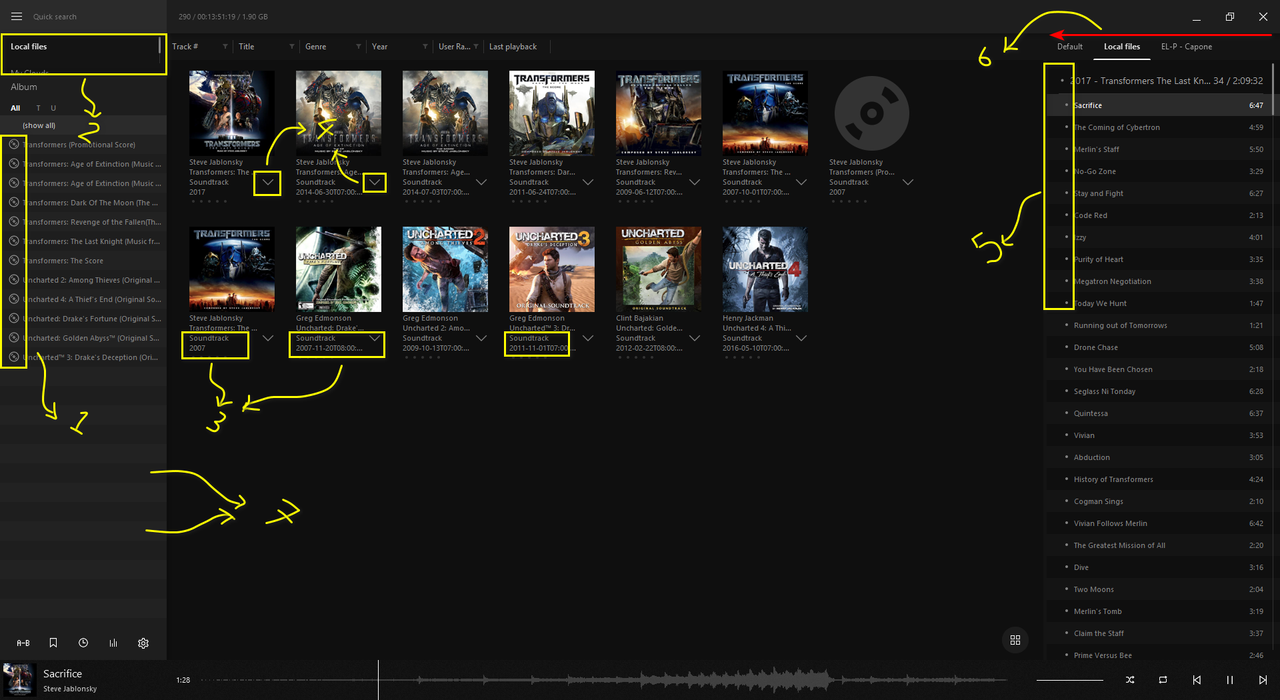Open the Transformers Revenge of the Fallen cover
Viewport: 1280px width, 700px height.
coord(658,113)
